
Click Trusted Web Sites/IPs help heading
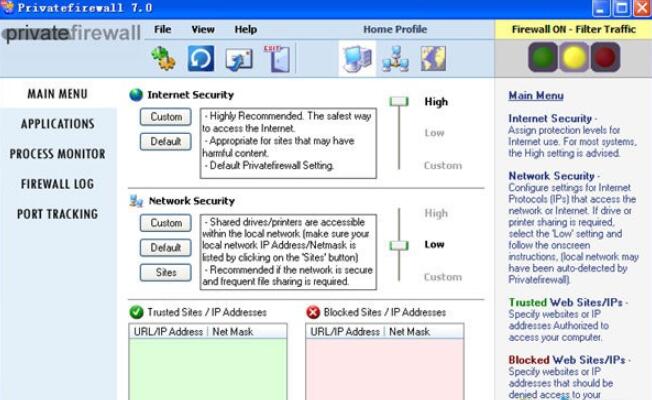point(566,302)
